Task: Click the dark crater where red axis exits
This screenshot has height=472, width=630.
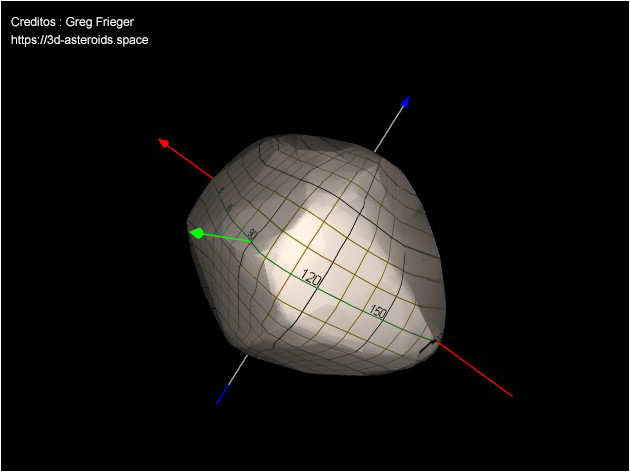Action: click(x=434, y=344)
